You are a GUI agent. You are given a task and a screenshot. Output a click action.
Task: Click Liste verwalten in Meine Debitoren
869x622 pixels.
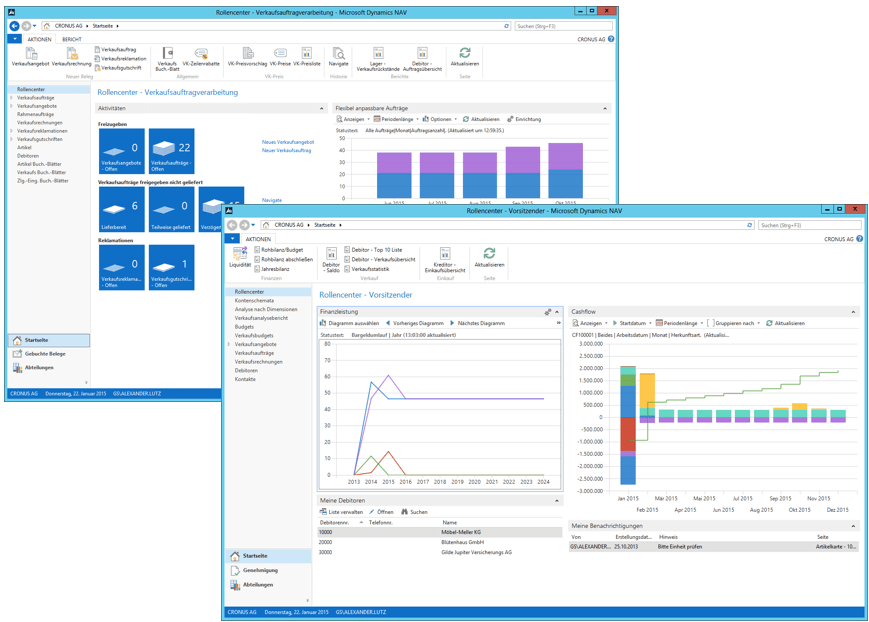(x=341, y=512)
